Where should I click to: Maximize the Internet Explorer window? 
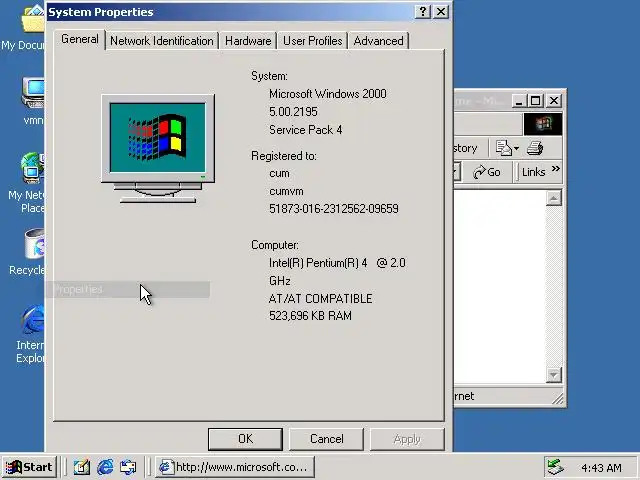[536, 100]
